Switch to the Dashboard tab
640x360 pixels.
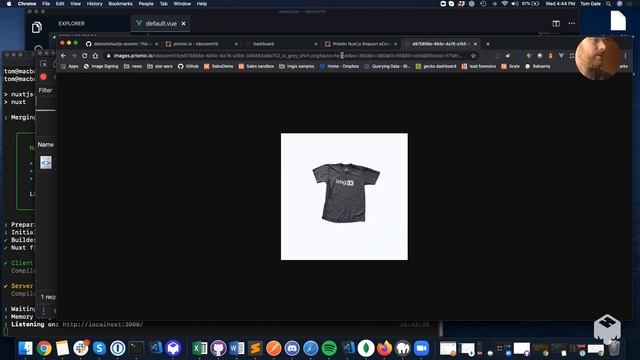pyautogui.click(x=280, y=44)
